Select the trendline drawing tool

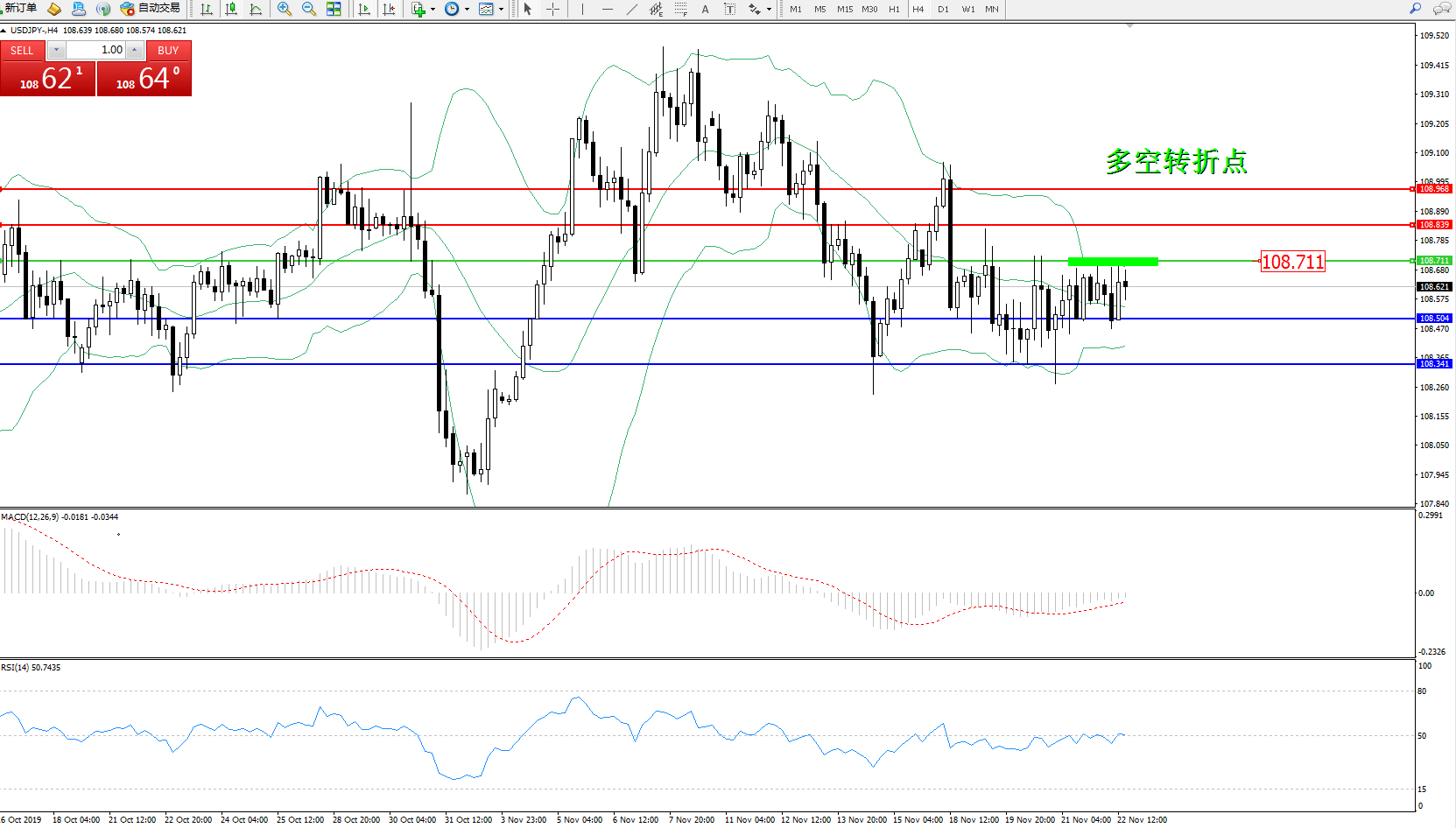tap(632, 9)
